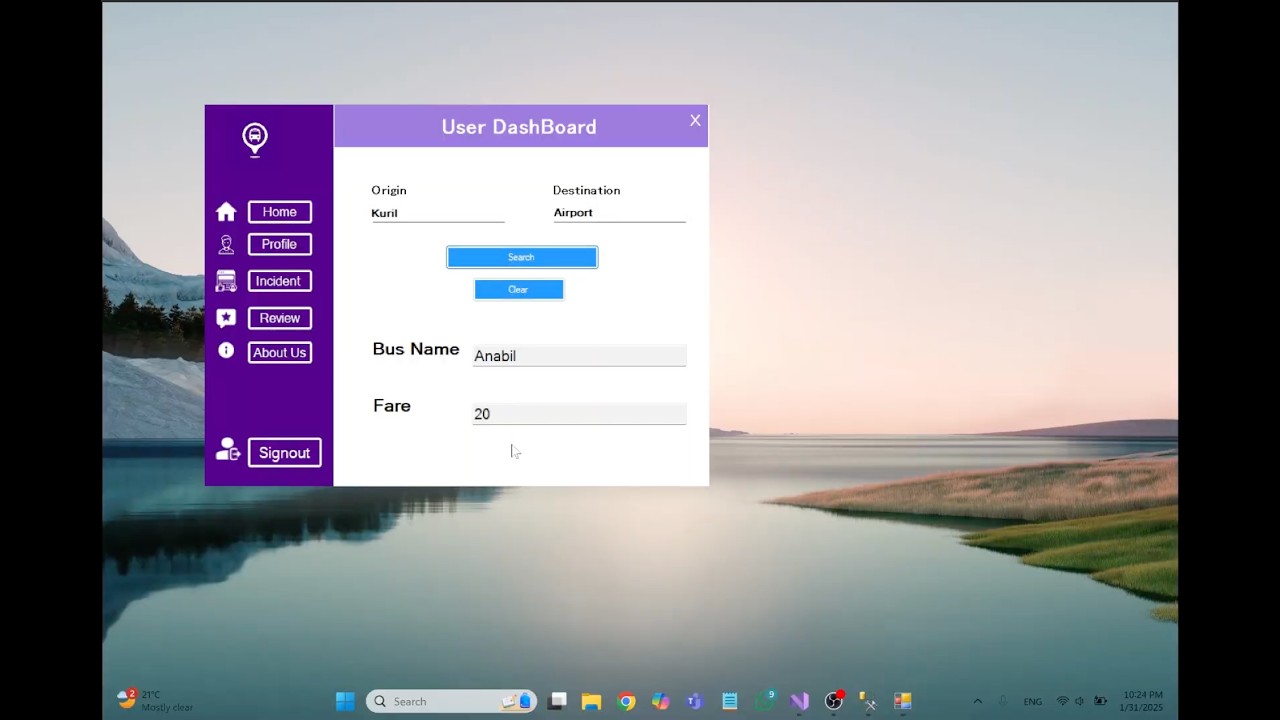This screenshot has width=1280, height=720.
Task: Go to the Incident section
Action: click(280, 281)
